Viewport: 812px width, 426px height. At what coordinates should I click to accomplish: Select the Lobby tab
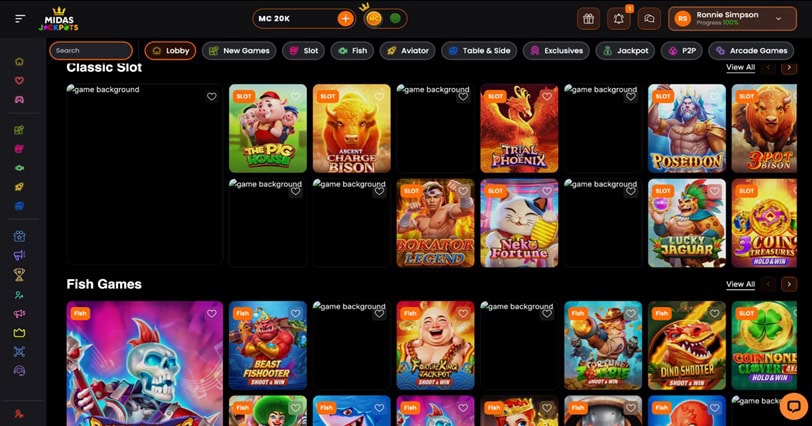[170, 51]
